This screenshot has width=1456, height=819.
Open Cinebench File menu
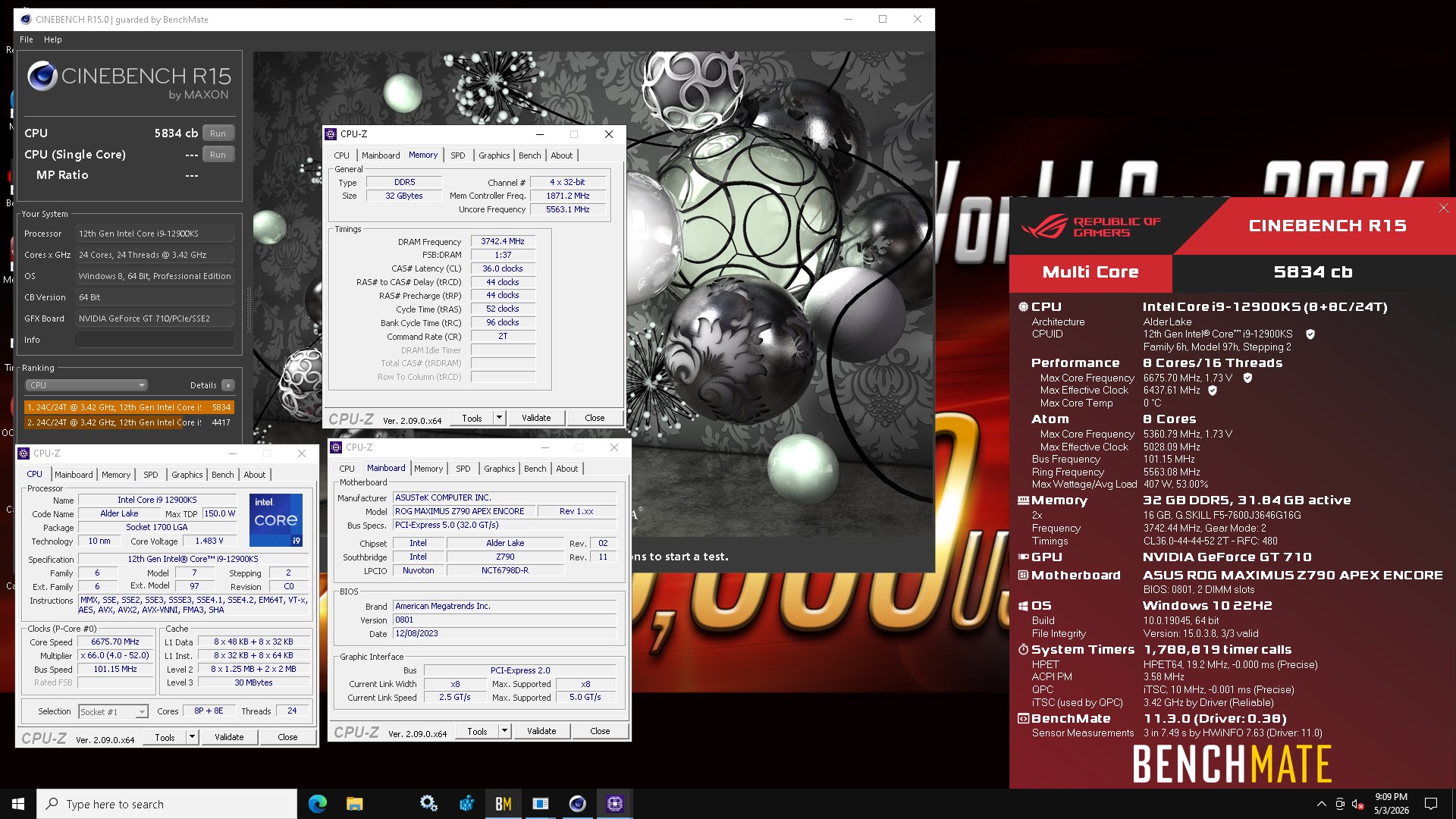pyautogui.click(x=27, y=39)
